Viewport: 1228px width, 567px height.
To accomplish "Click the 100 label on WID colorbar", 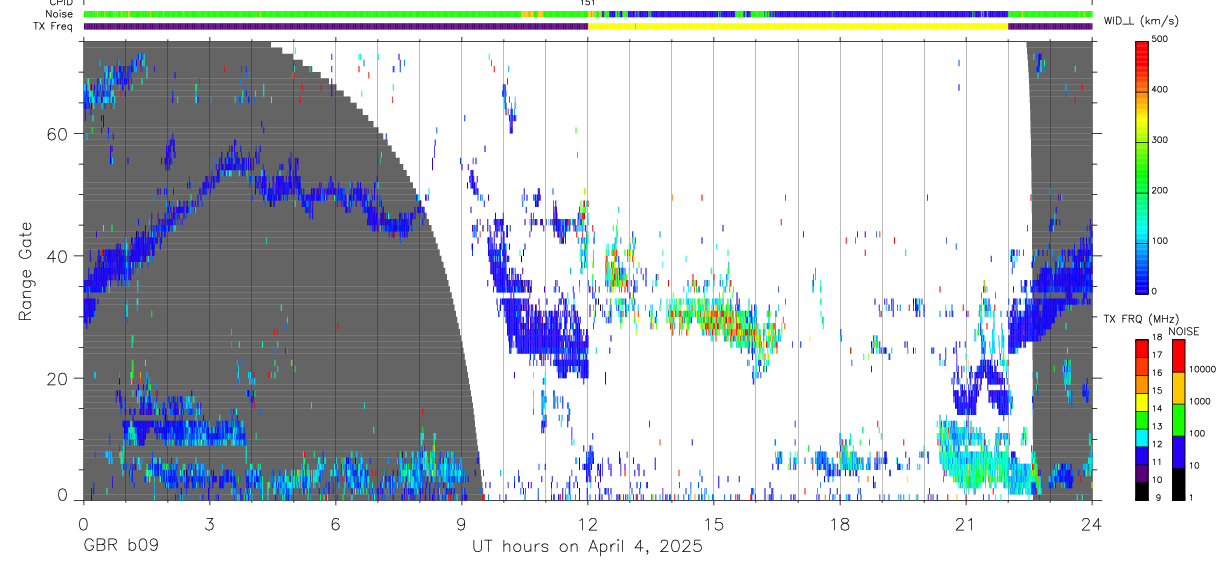I will click(x=1160, y=241).
